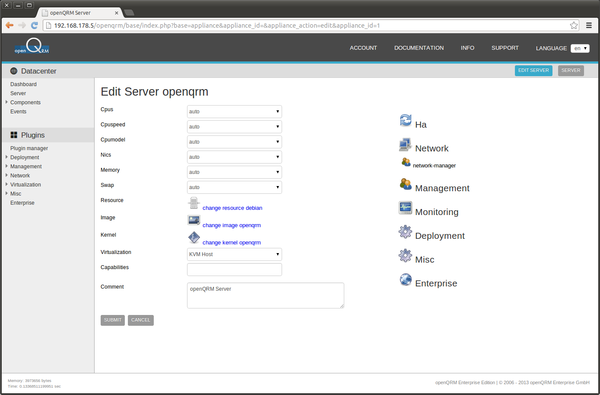Click change kernel openqrm link
Image resolution: width=600 pixels, height=395 pixels.
232,242
